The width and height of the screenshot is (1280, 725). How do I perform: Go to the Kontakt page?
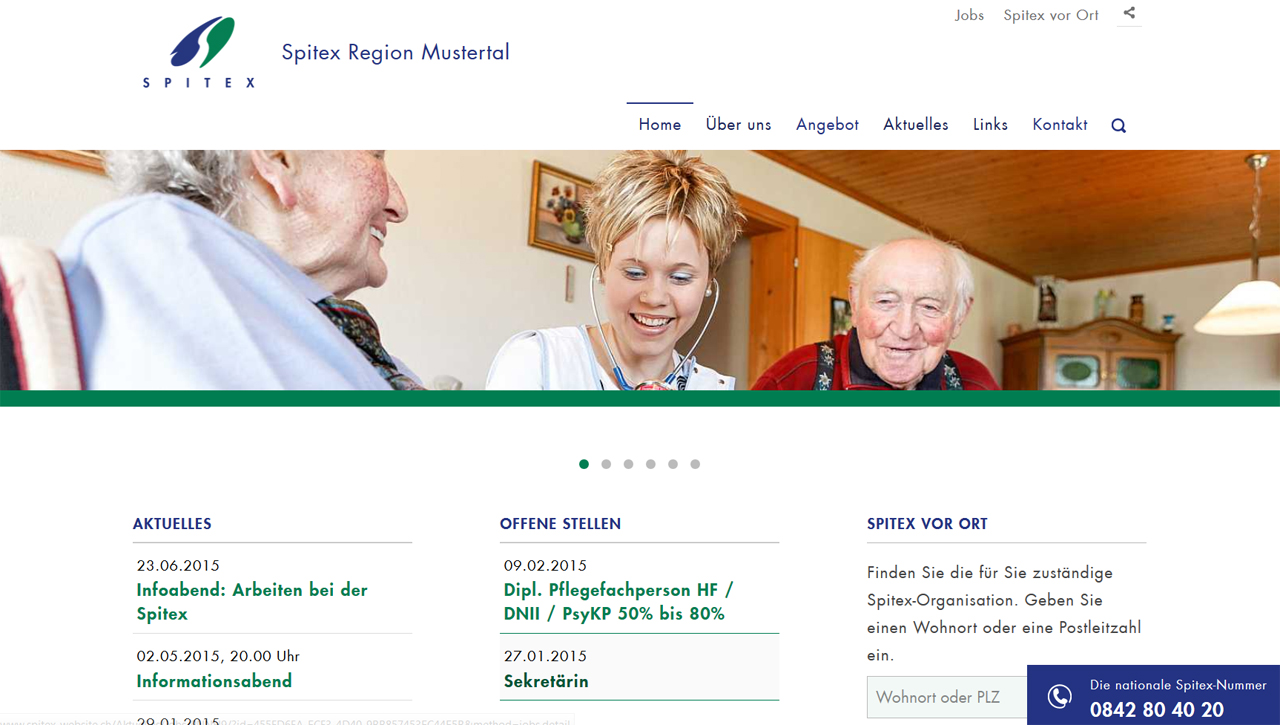(1060, 125)
